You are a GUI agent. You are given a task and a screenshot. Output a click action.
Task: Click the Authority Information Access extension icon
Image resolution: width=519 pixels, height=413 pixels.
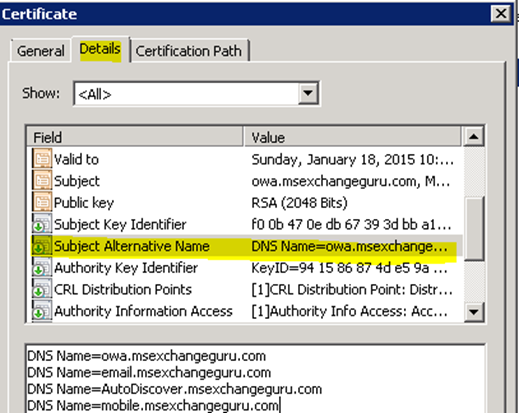pyautogui.click(x=42, y=310)
